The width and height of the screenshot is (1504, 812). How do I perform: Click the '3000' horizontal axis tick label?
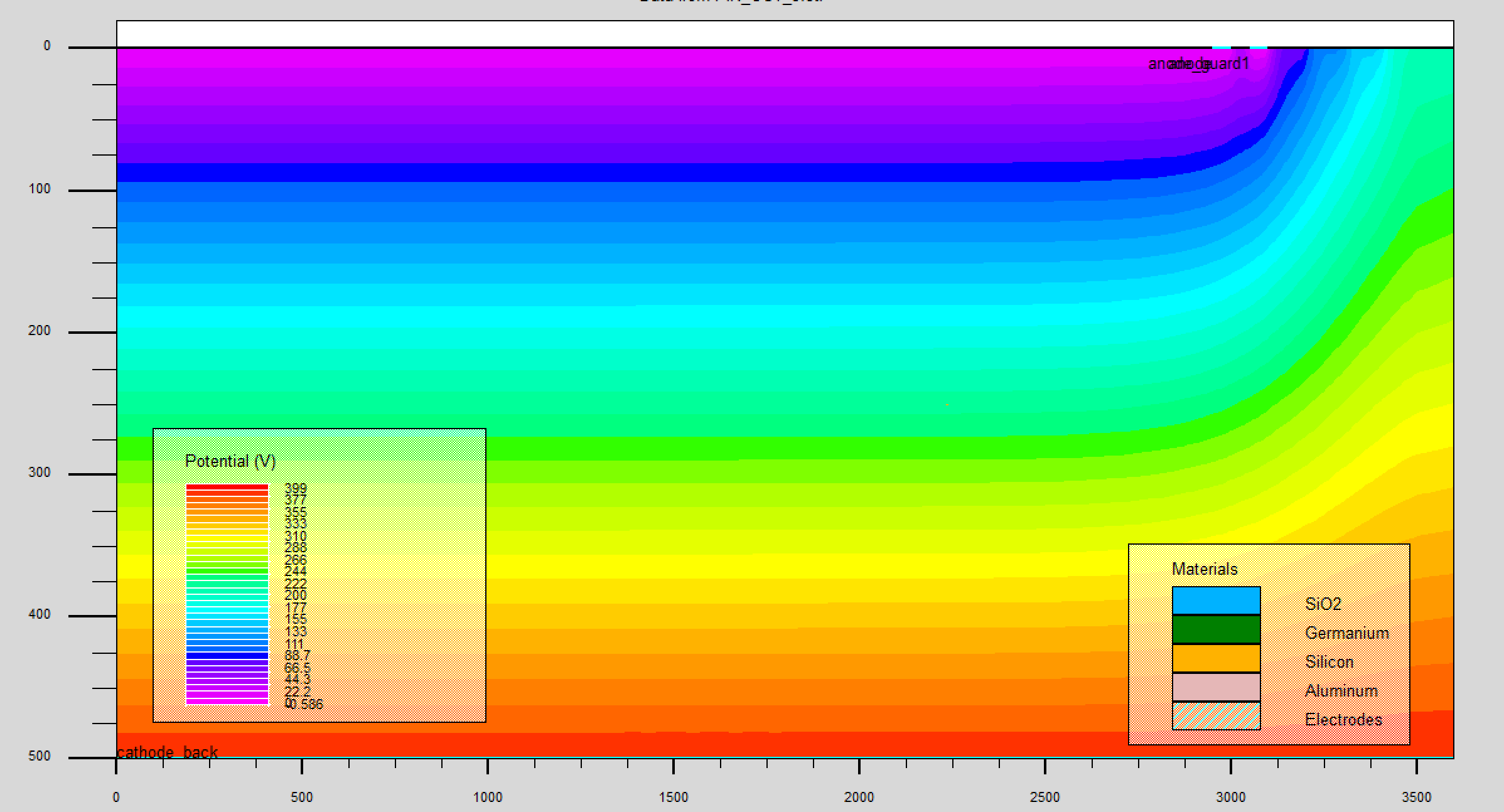[x=1231, y=797]
